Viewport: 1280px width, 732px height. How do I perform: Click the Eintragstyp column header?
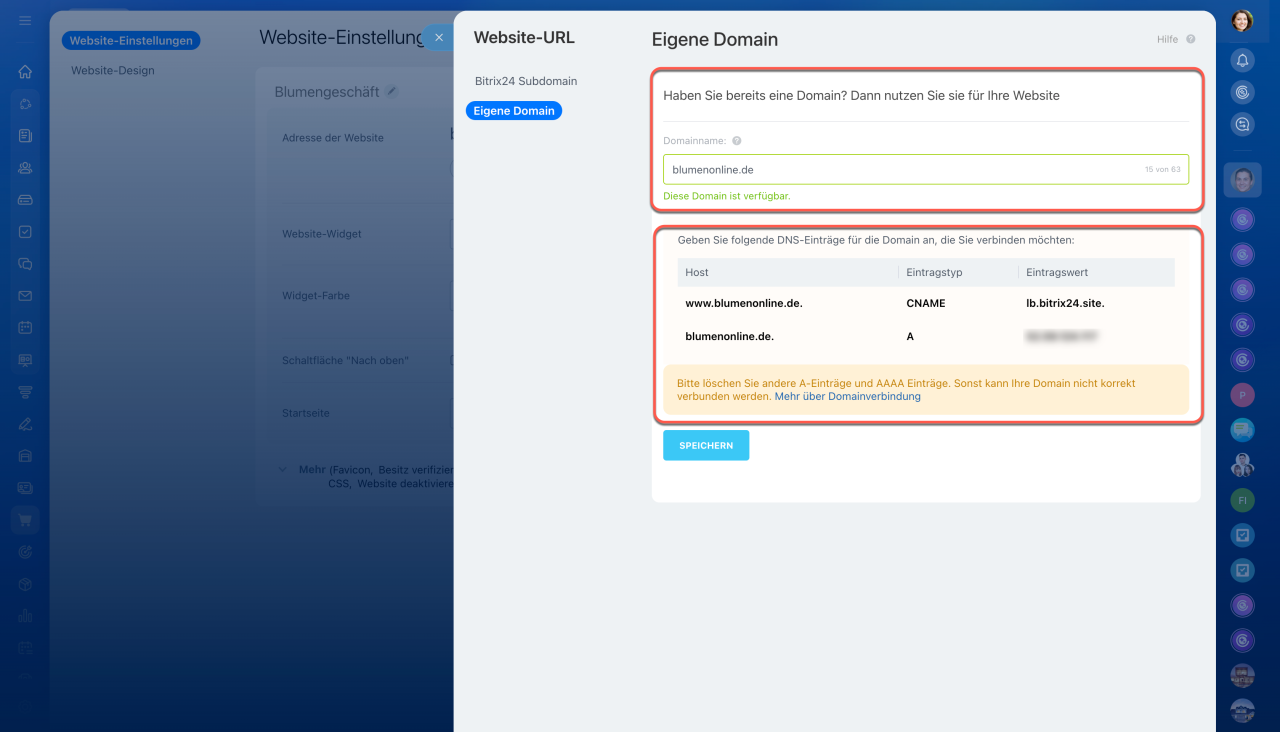(934, 272)
